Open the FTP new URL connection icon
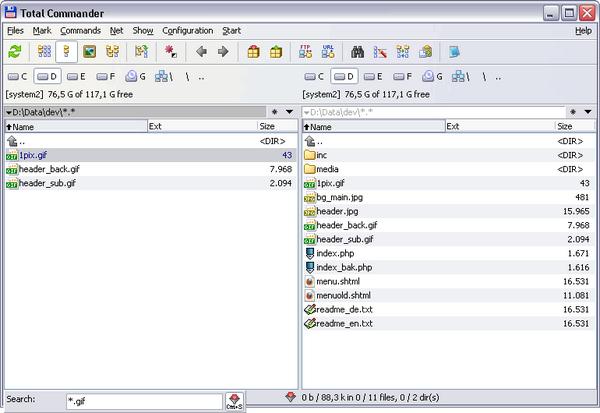 click(328, 52)
